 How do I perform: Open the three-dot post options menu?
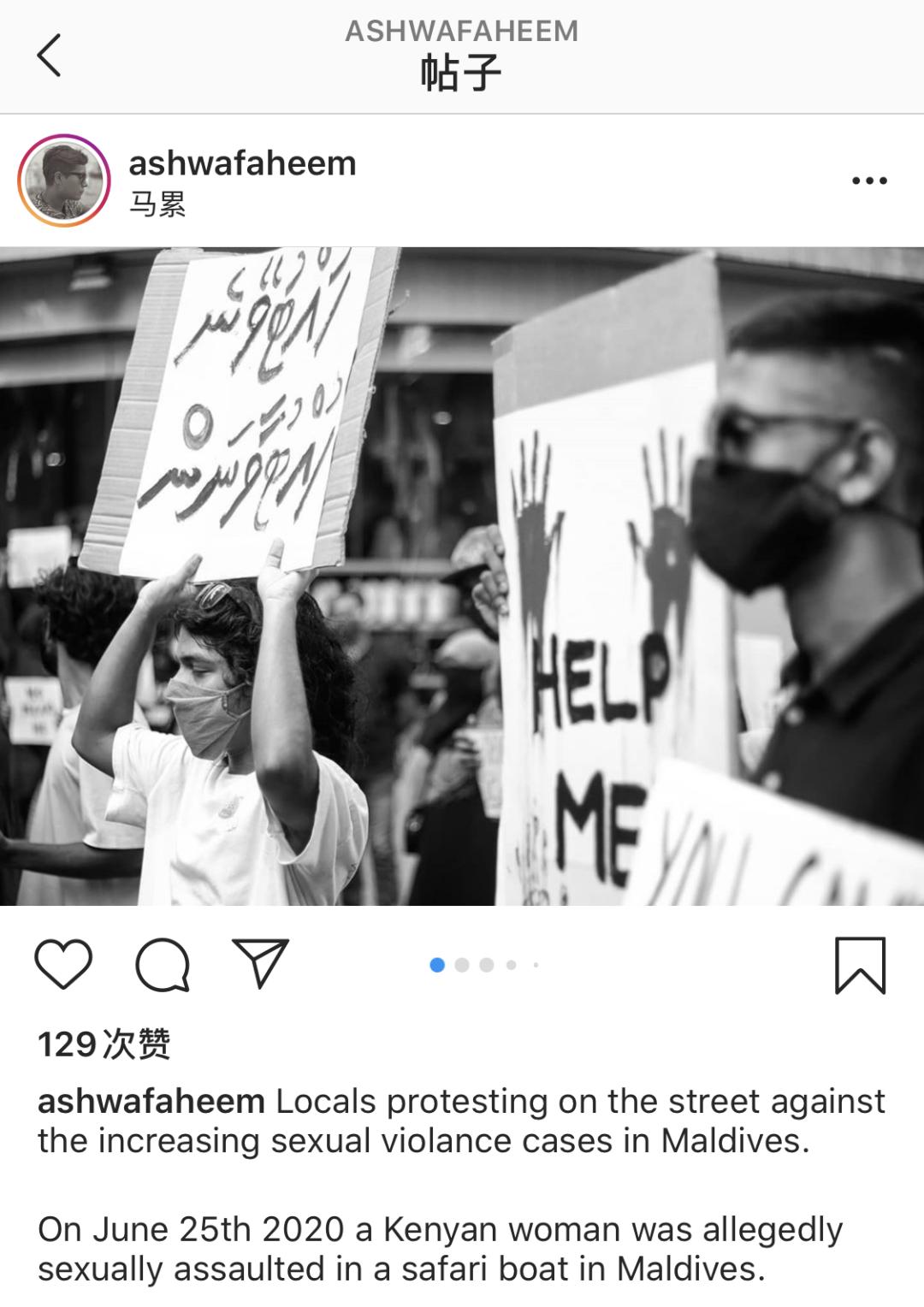pyautogui.click(x=869, y=180)
